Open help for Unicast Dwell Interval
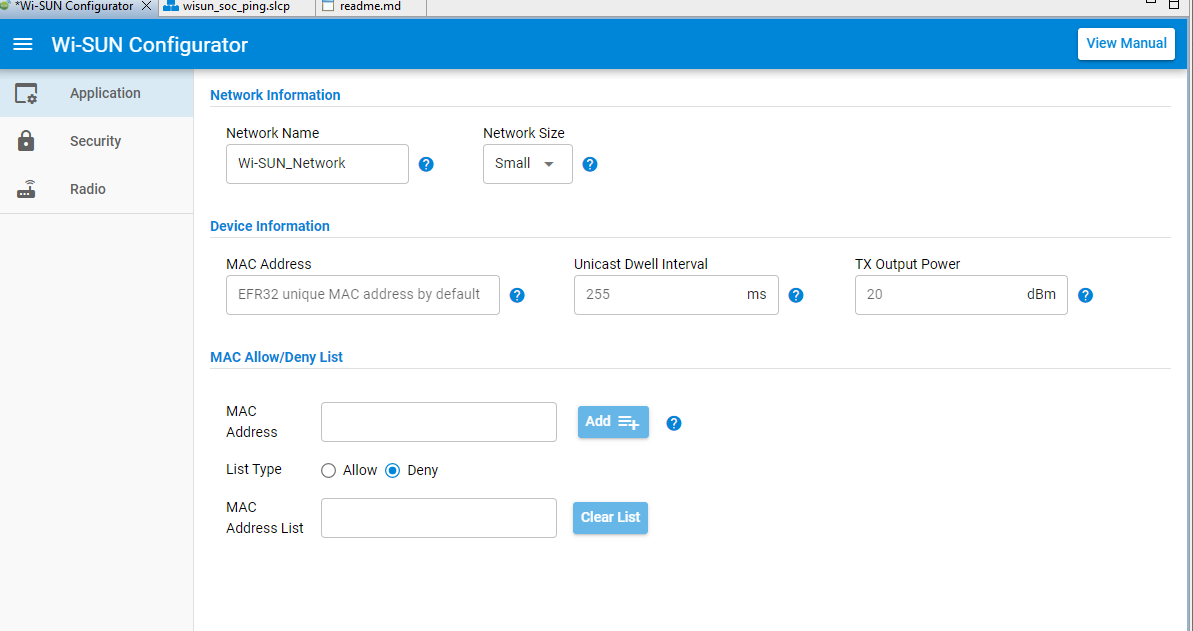Screen dimensions: 1193x631 pyautogui.click(x=795, y=295)
